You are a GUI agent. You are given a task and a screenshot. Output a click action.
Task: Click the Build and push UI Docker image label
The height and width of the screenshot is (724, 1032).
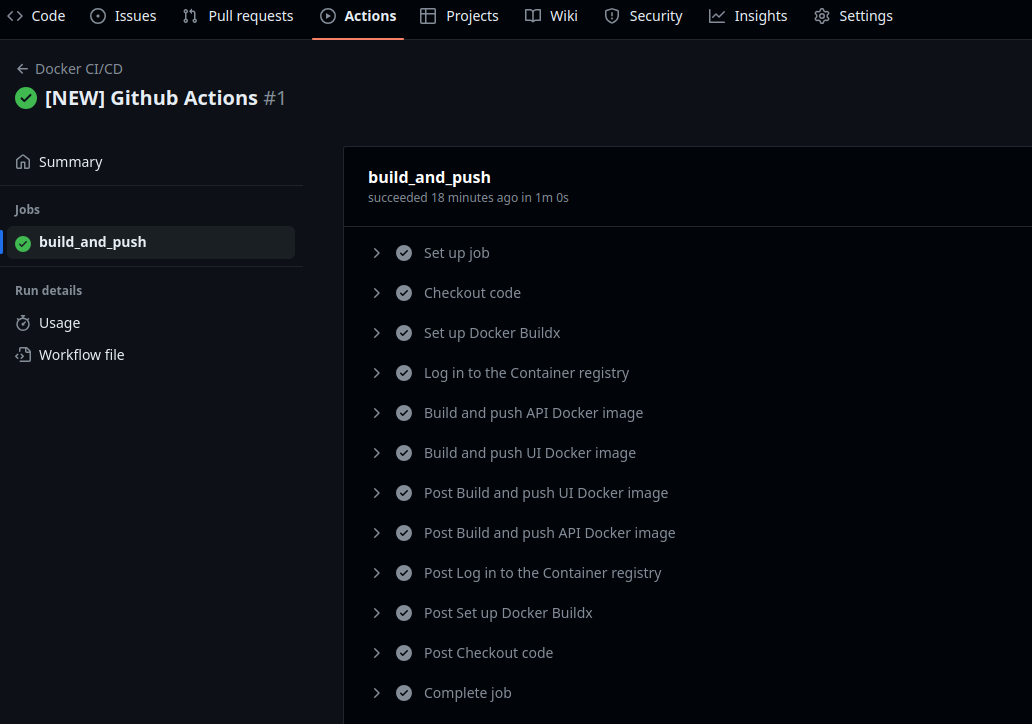pyautogui.click(x=530, y=453)
